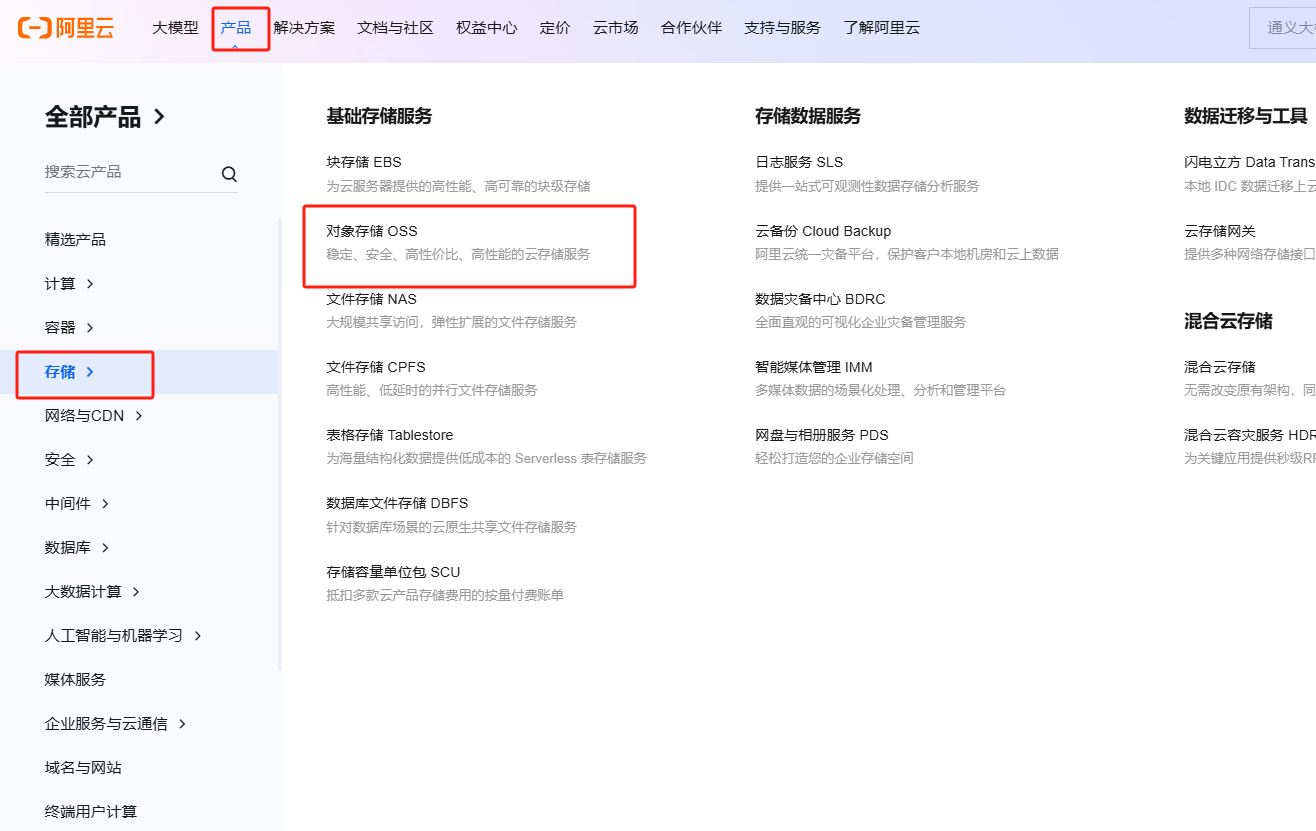Open 文件存储 NAS product page
The height and width of the screenshot is (831, 1316).
(x=371, y=299)
